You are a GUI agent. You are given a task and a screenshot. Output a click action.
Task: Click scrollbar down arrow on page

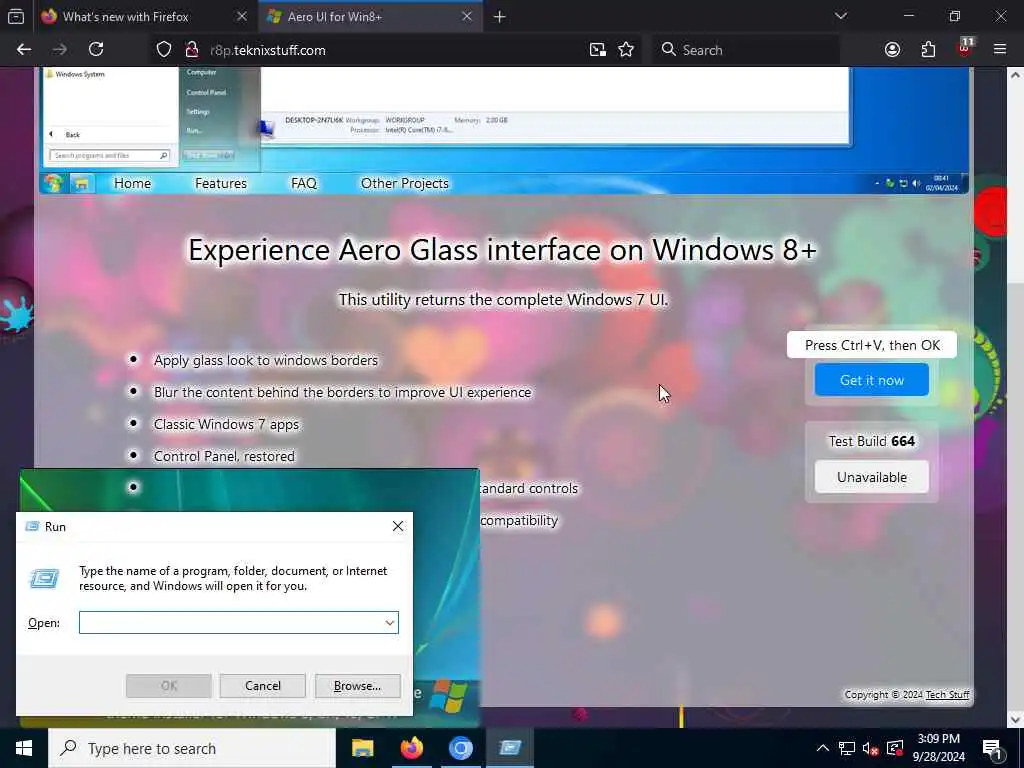1016,719
